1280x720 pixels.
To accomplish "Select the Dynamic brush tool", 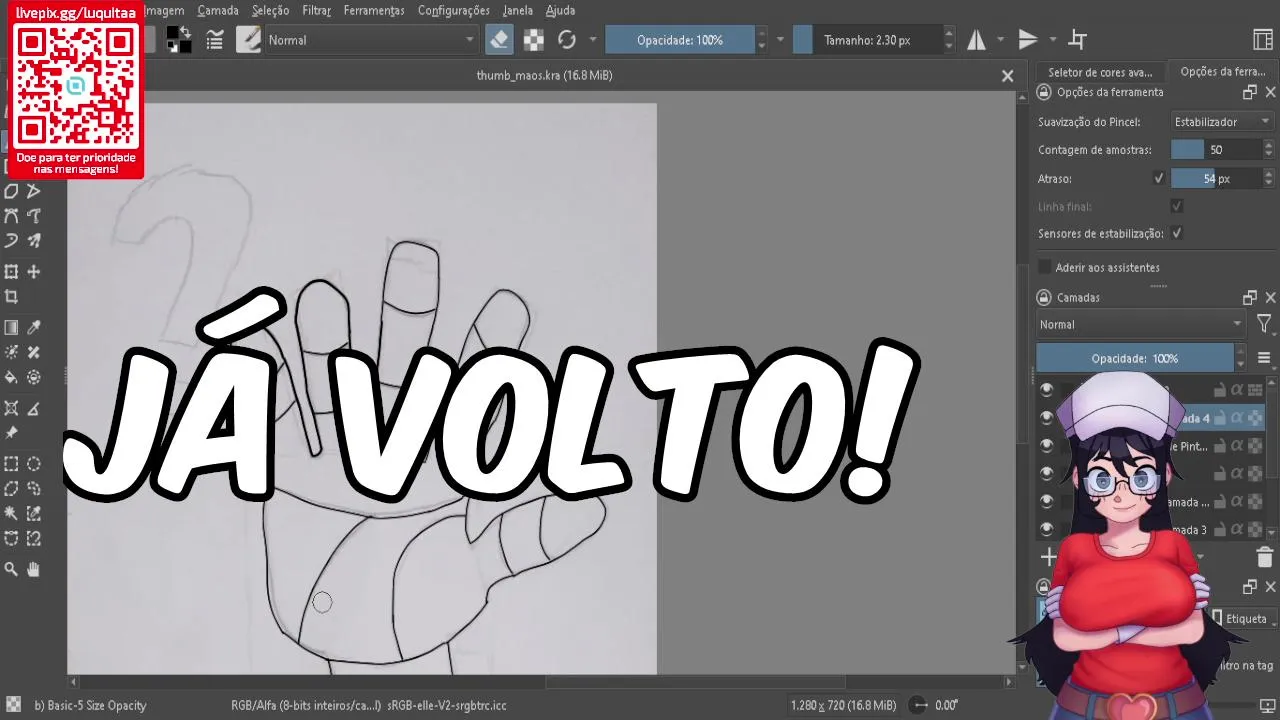I will (11, 240).
